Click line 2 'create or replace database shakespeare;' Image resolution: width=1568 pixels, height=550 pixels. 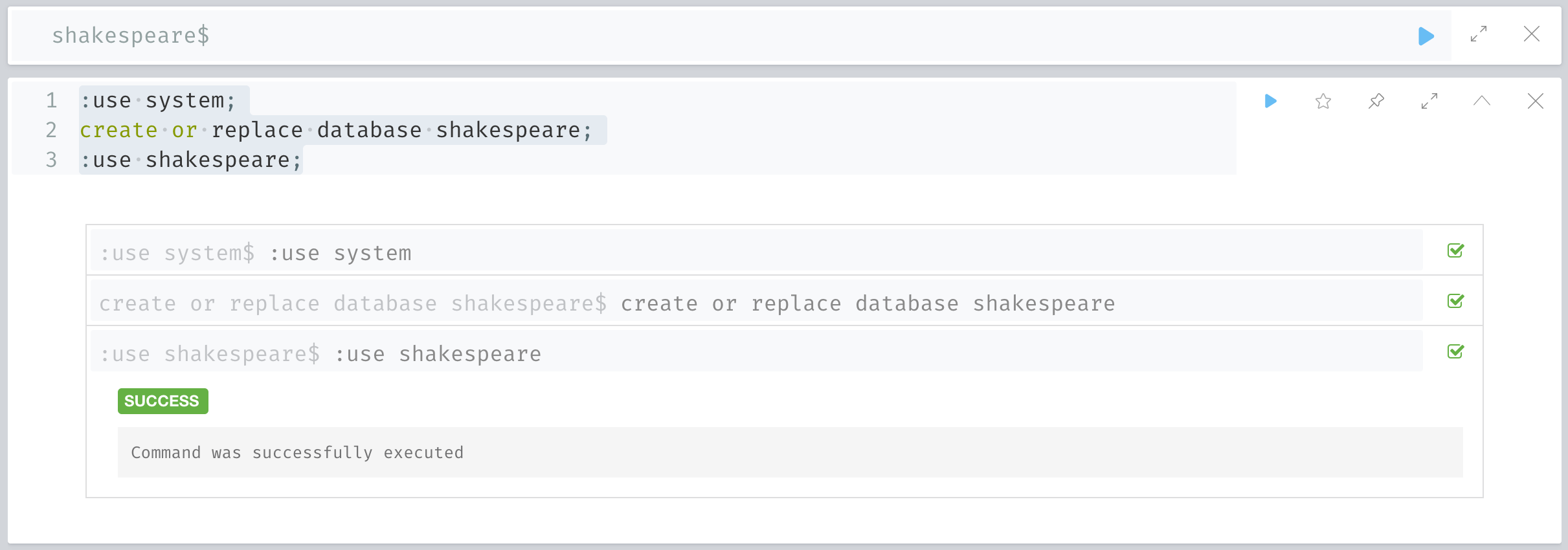[336, 130]
